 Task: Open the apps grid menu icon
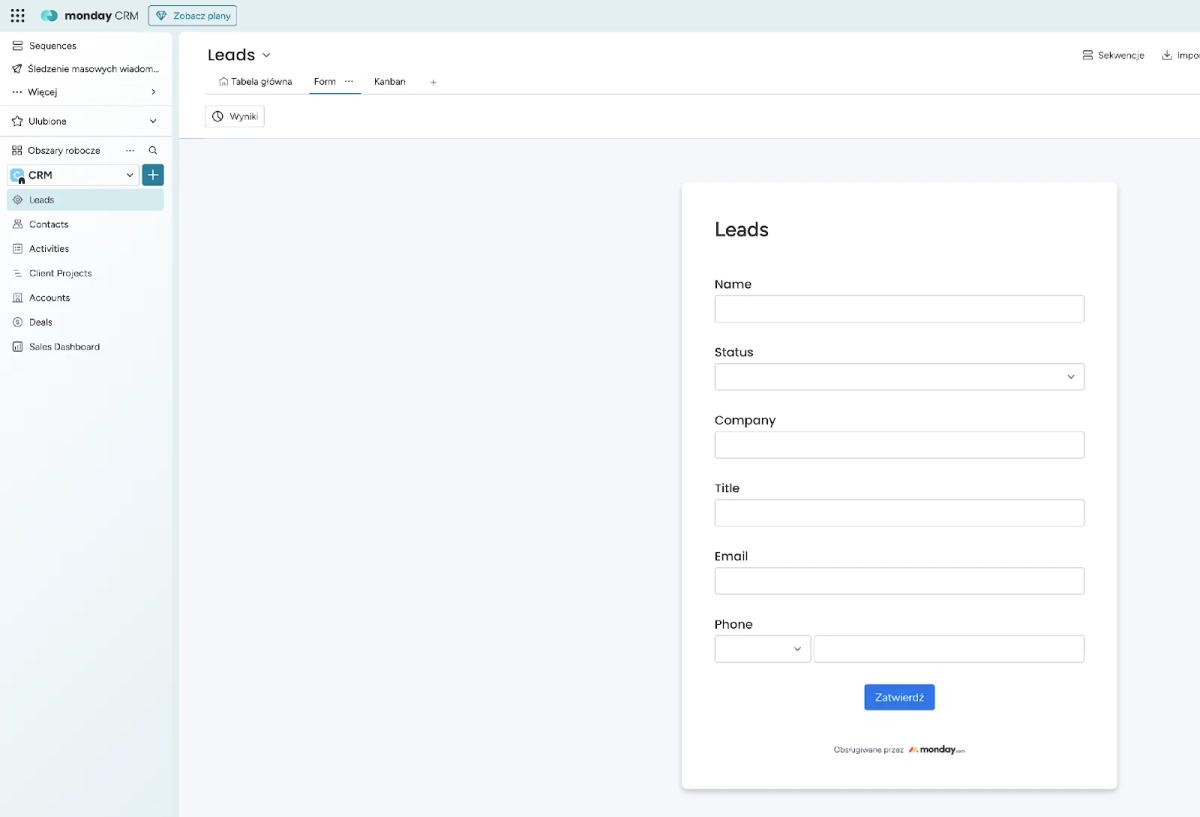pyautogui.click(x=18, y=15)
